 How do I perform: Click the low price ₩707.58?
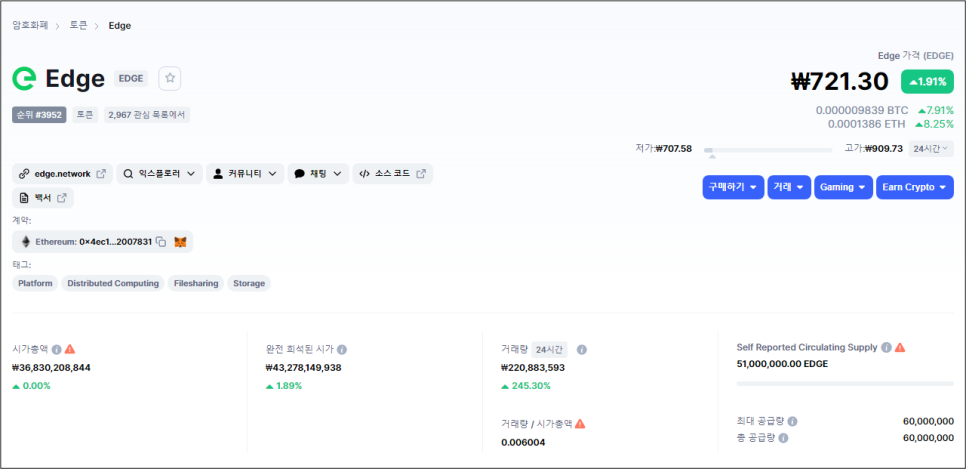673,149
